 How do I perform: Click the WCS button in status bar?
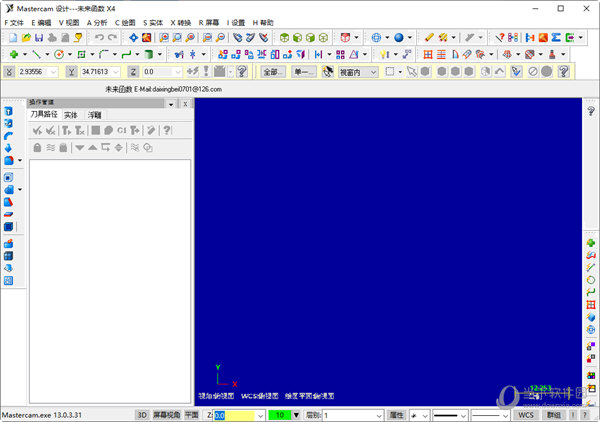pos(527,414)
